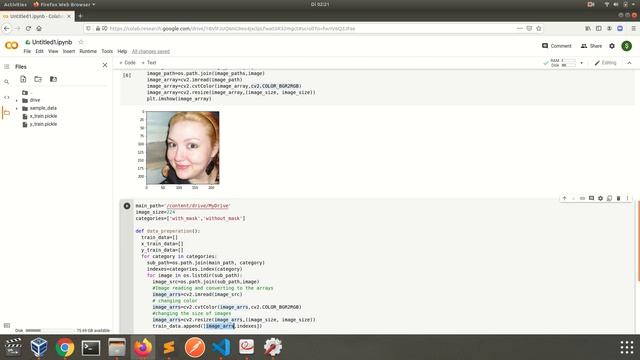Open the Insert menu
The width and height of the screenshot is (640, 360).
69,51
